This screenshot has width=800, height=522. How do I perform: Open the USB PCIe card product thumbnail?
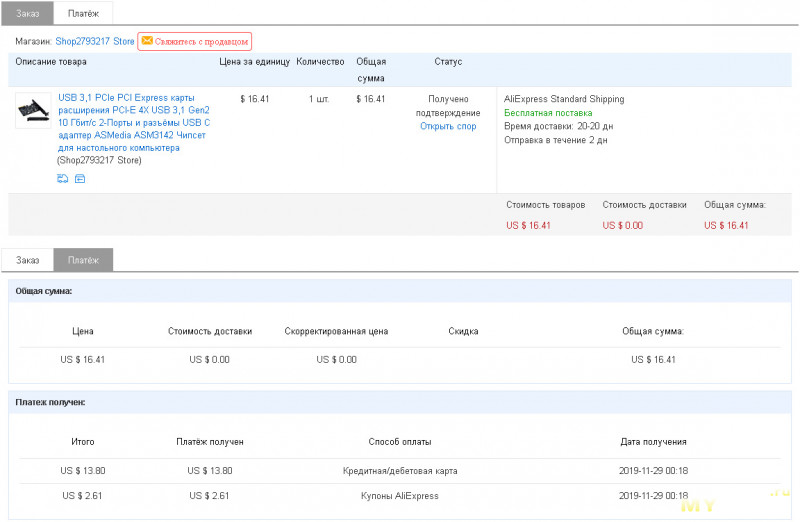pyautogui.click(x=33, y=111)
